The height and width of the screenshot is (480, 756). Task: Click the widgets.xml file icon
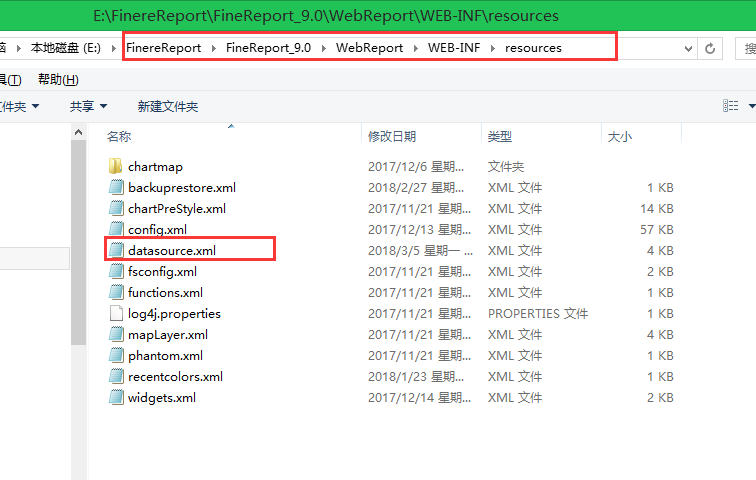coord(116,398)
